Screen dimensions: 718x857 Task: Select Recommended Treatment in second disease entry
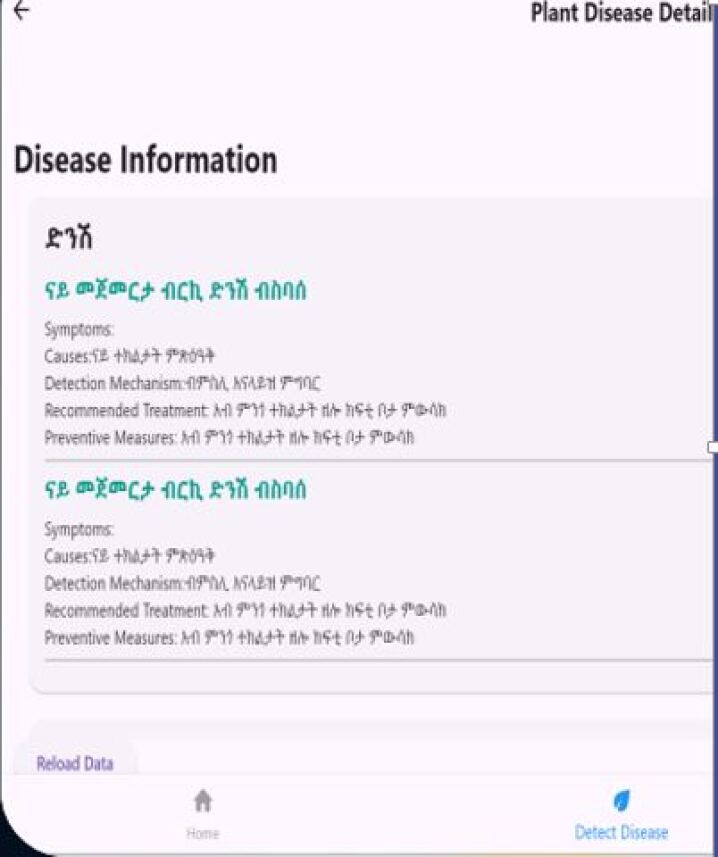click(x=245, y=610)
